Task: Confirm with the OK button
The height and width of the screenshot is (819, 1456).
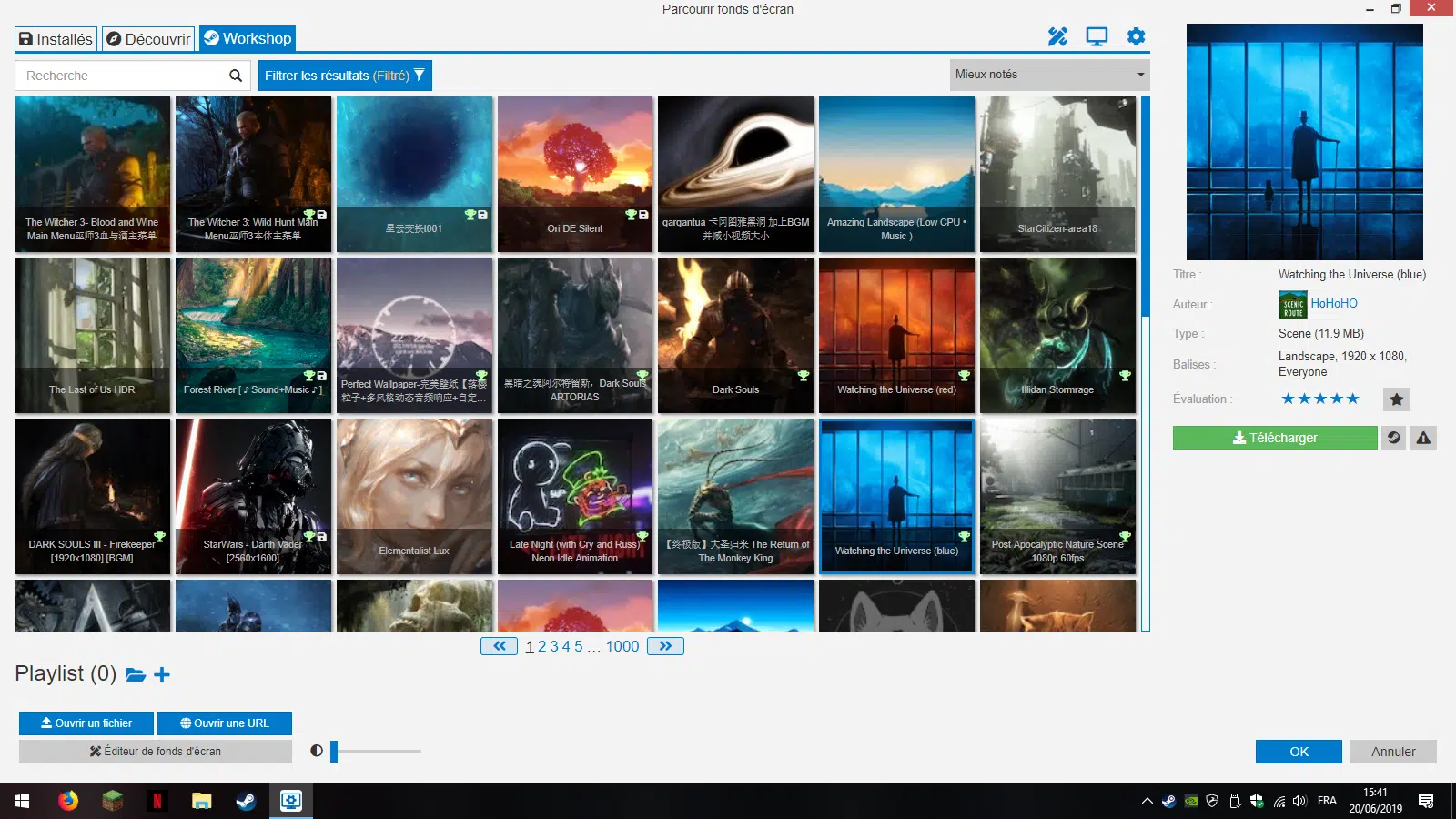Action: pyautogui.click(x=1299, y=752)
